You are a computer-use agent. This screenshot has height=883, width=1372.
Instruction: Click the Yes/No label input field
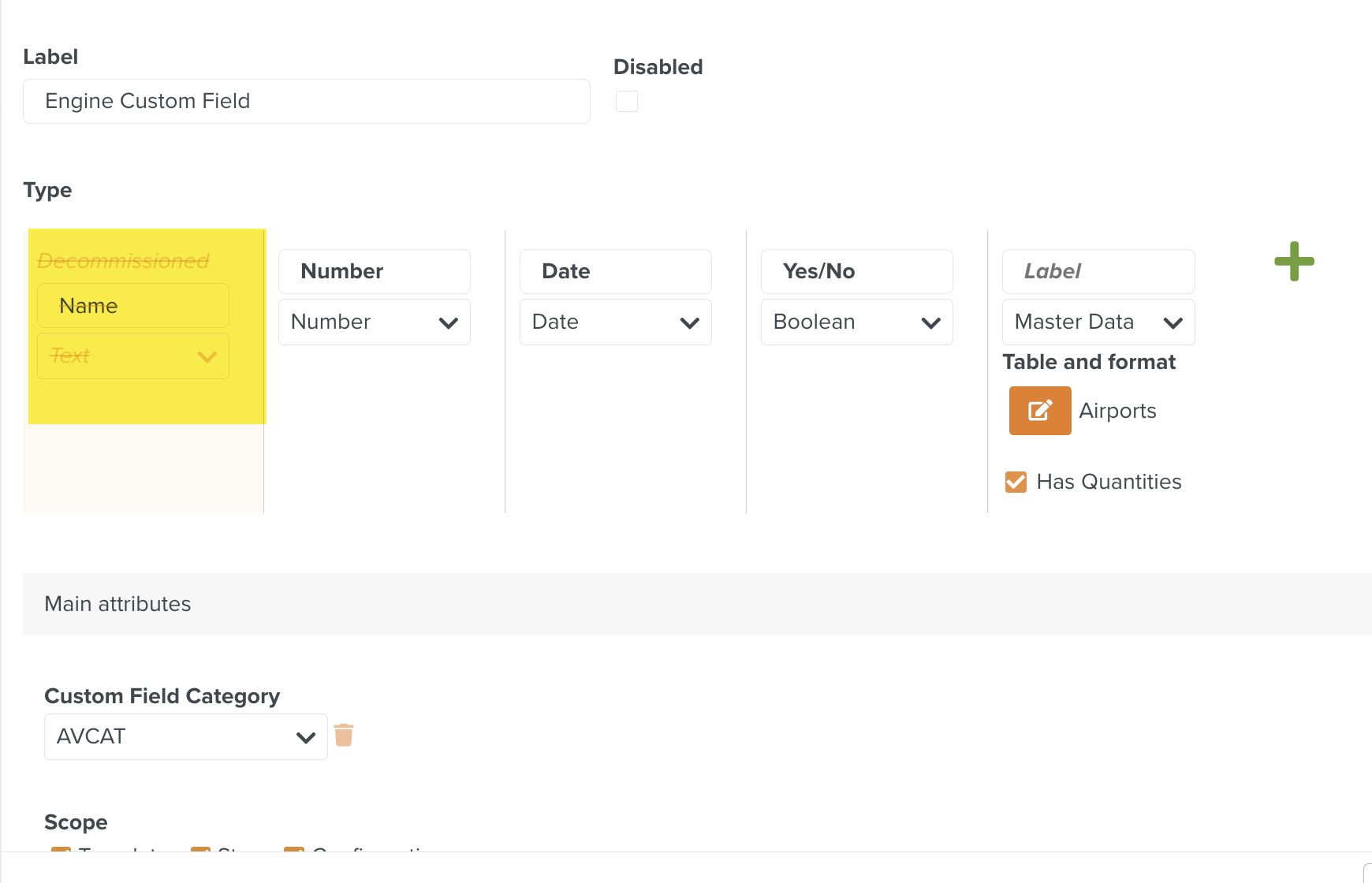[856, 272]
